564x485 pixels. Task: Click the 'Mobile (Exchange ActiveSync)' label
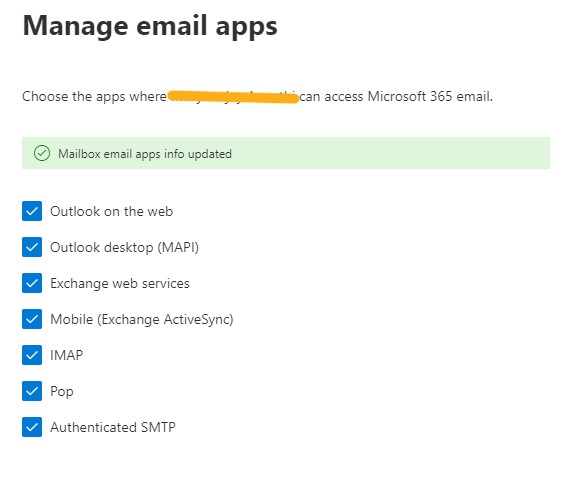[x=142, y=319]
